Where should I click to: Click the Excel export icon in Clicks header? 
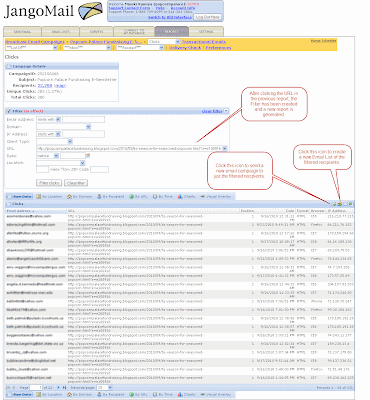pyautogui.click(x=351, y=204)
